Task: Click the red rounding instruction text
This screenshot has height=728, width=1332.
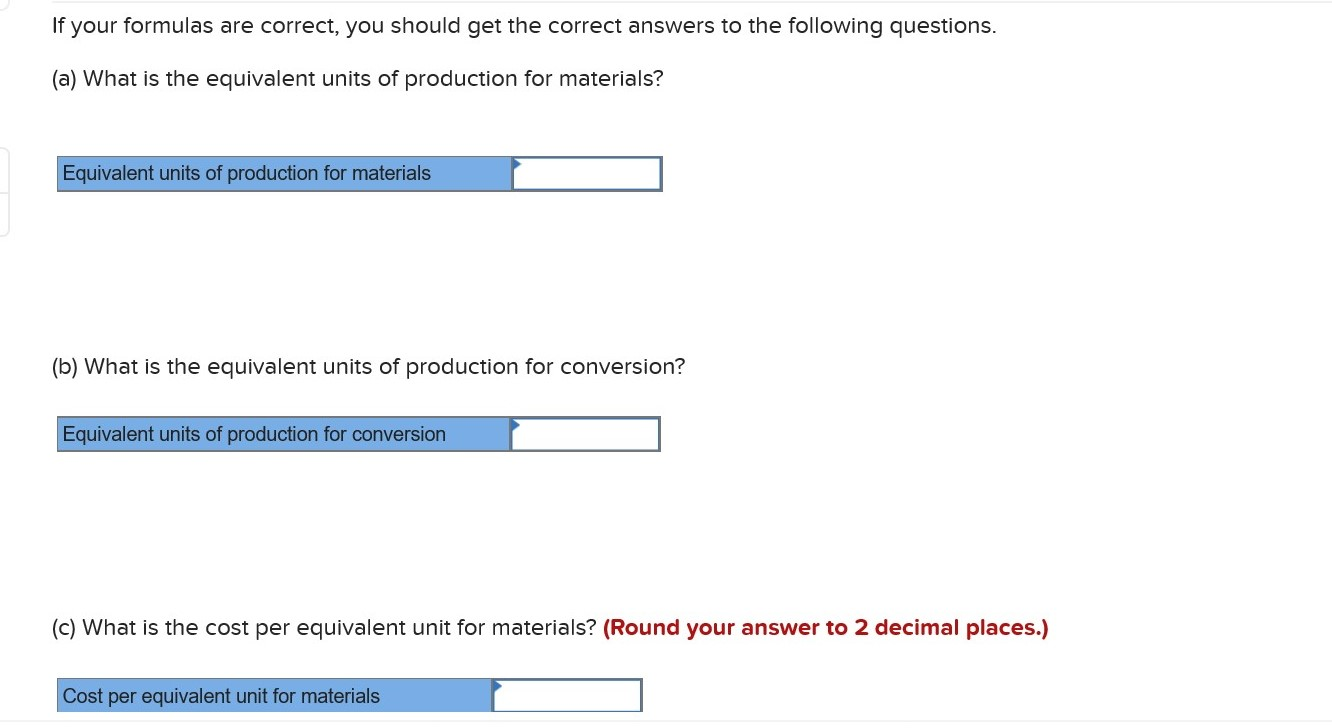Action: pyautogui.click(x=824, y=627)
